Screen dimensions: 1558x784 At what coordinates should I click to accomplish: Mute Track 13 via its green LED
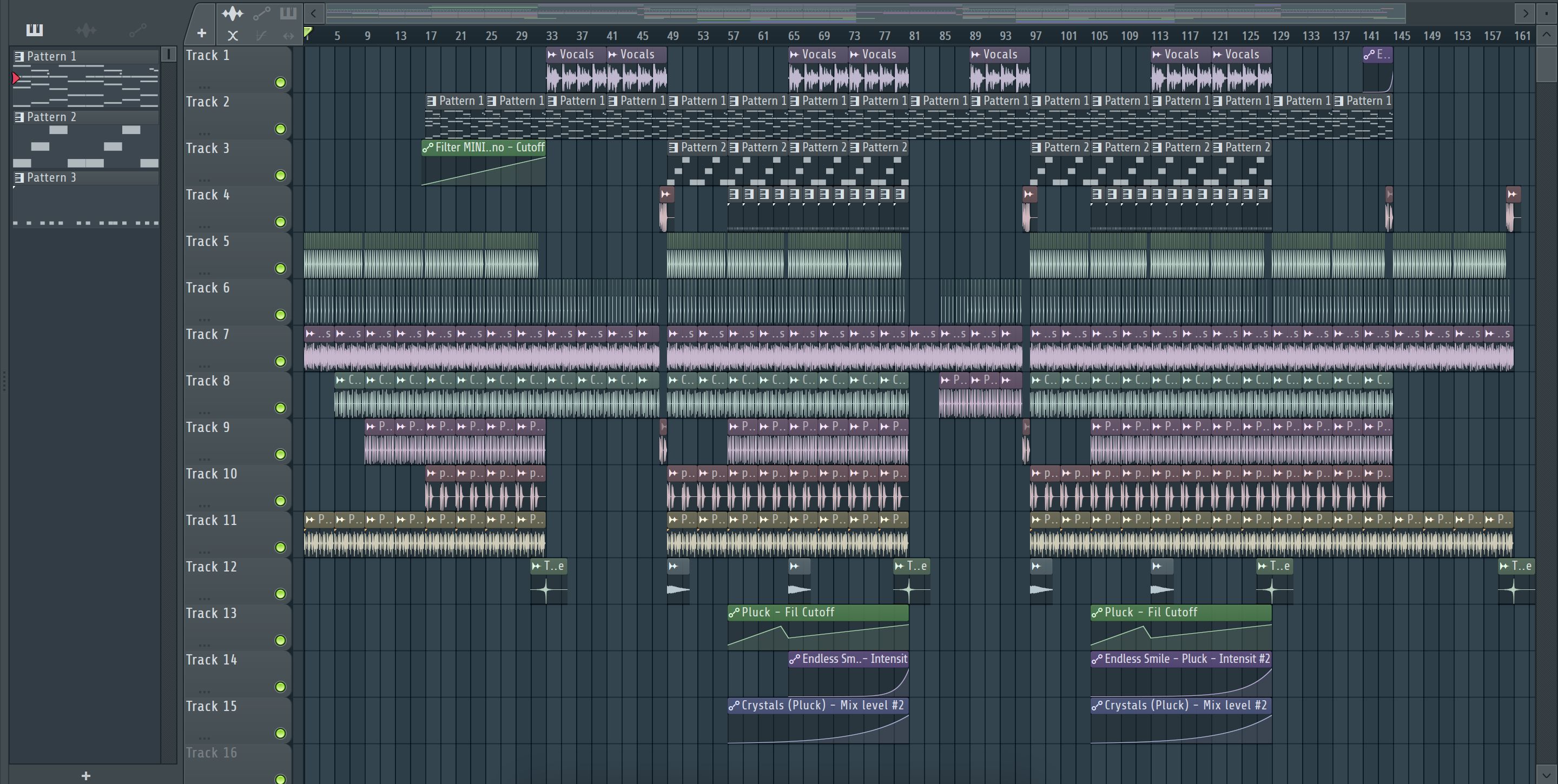click(x=280, y=641)
